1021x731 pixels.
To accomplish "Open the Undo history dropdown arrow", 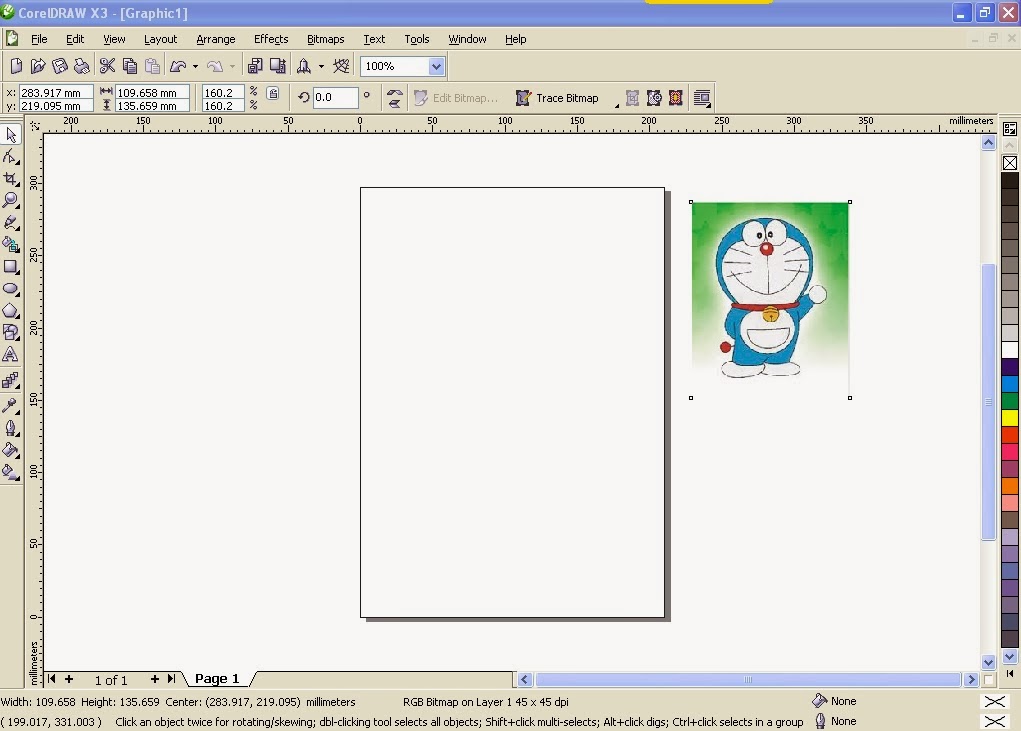I will tap(195, 66).
